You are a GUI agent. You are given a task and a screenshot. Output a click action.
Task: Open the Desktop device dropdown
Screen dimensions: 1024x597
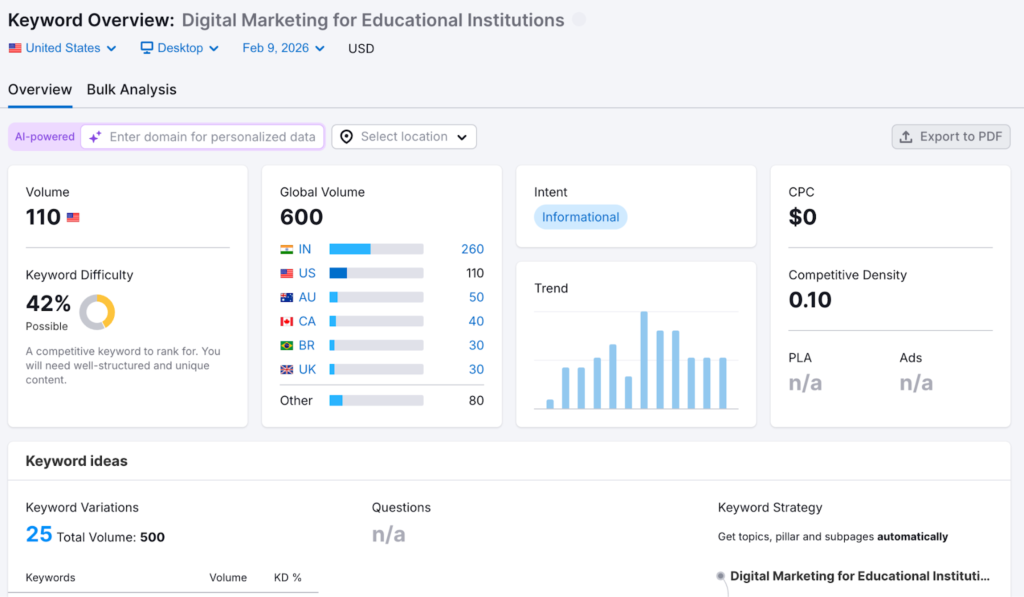click(179, 48)
